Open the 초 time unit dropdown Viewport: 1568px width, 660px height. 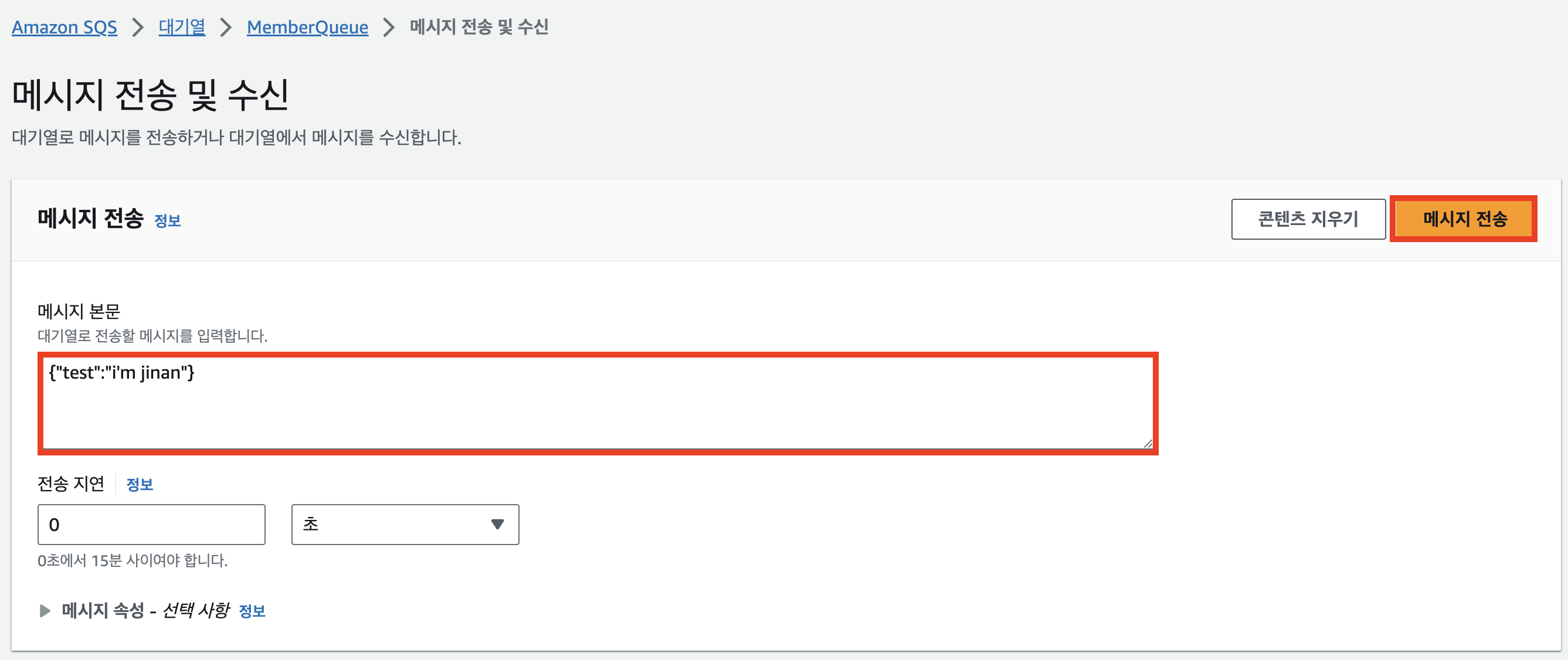(x=405, y=524)
